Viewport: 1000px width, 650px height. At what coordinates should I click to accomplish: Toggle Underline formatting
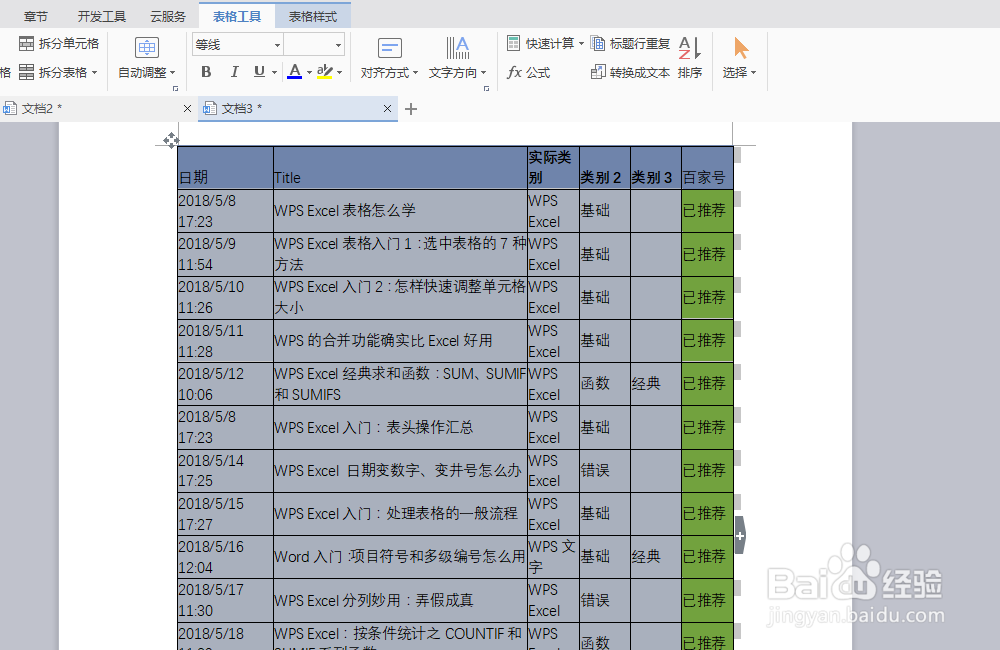pyautogui.click(x=259, y=71)
